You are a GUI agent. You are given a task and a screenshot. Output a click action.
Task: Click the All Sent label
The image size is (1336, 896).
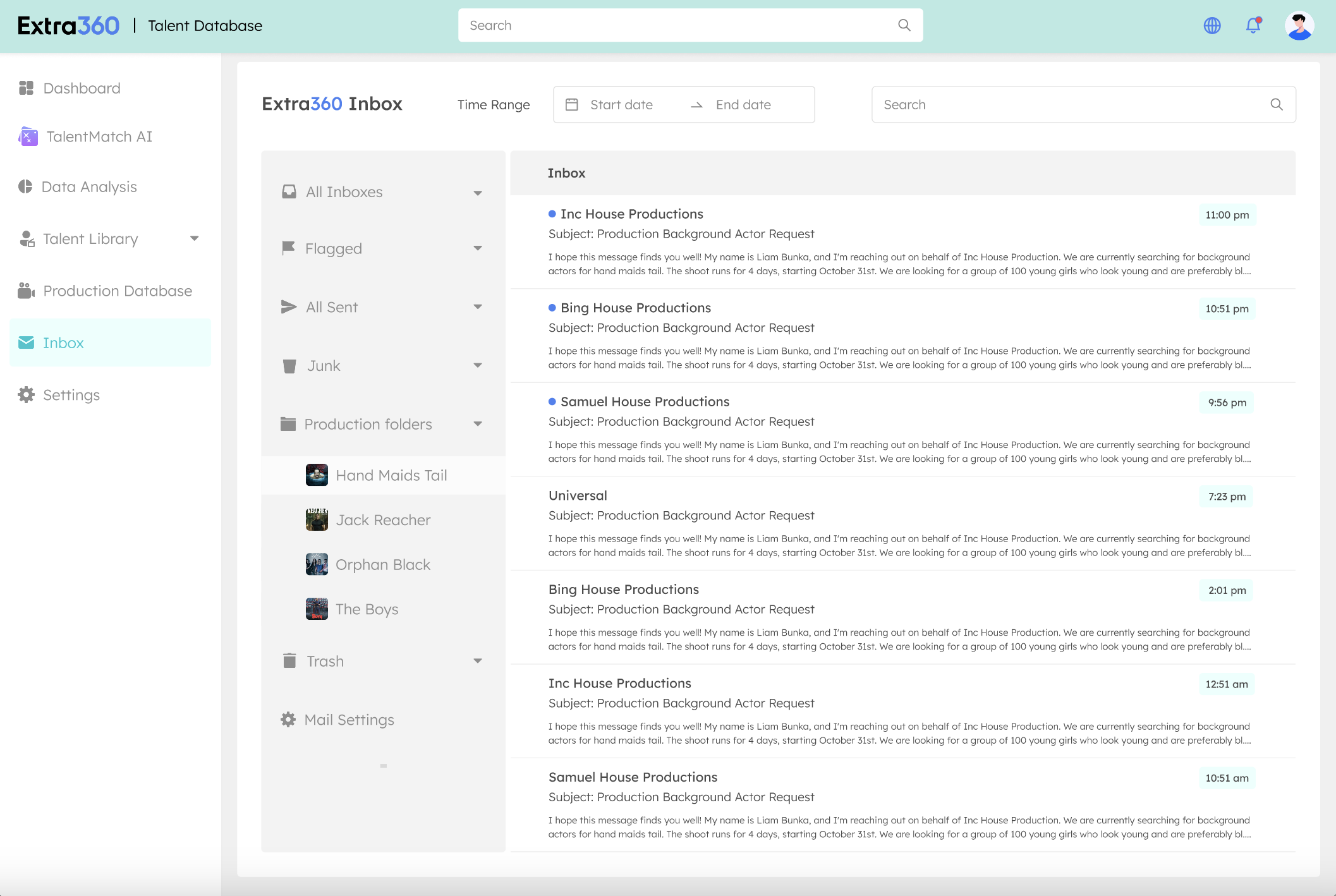click(332, 307)
